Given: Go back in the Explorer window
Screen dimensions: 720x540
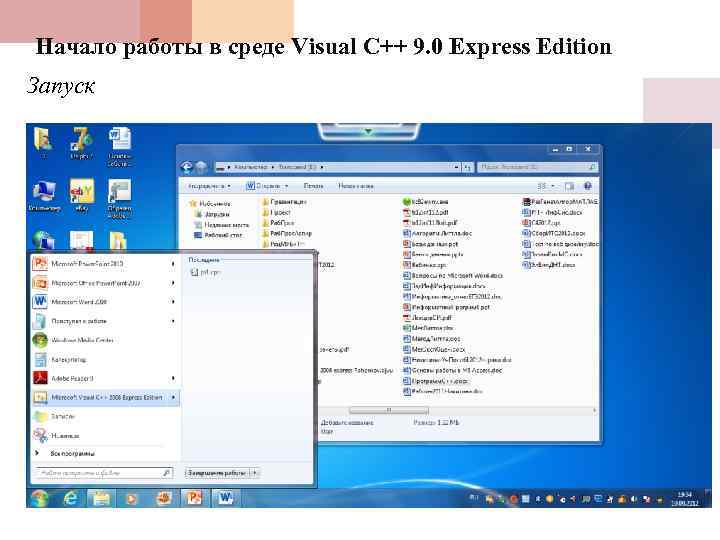Looking at the screenshot, I should (186, 168).
